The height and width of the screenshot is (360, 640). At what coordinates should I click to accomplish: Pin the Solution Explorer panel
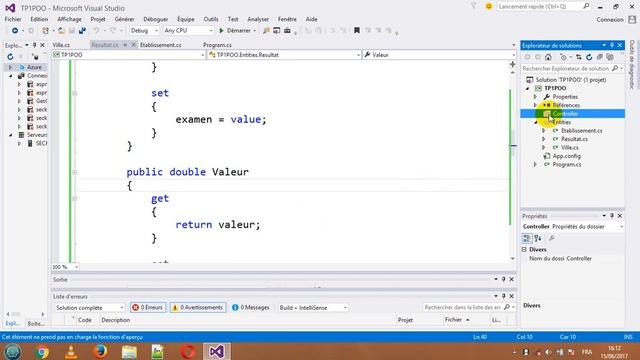click(x=612, y=45)
